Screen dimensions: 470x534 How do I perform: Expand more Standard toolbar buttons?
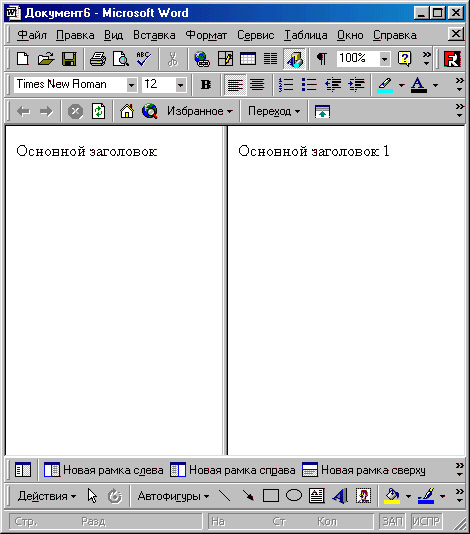(x=426, y=59)
